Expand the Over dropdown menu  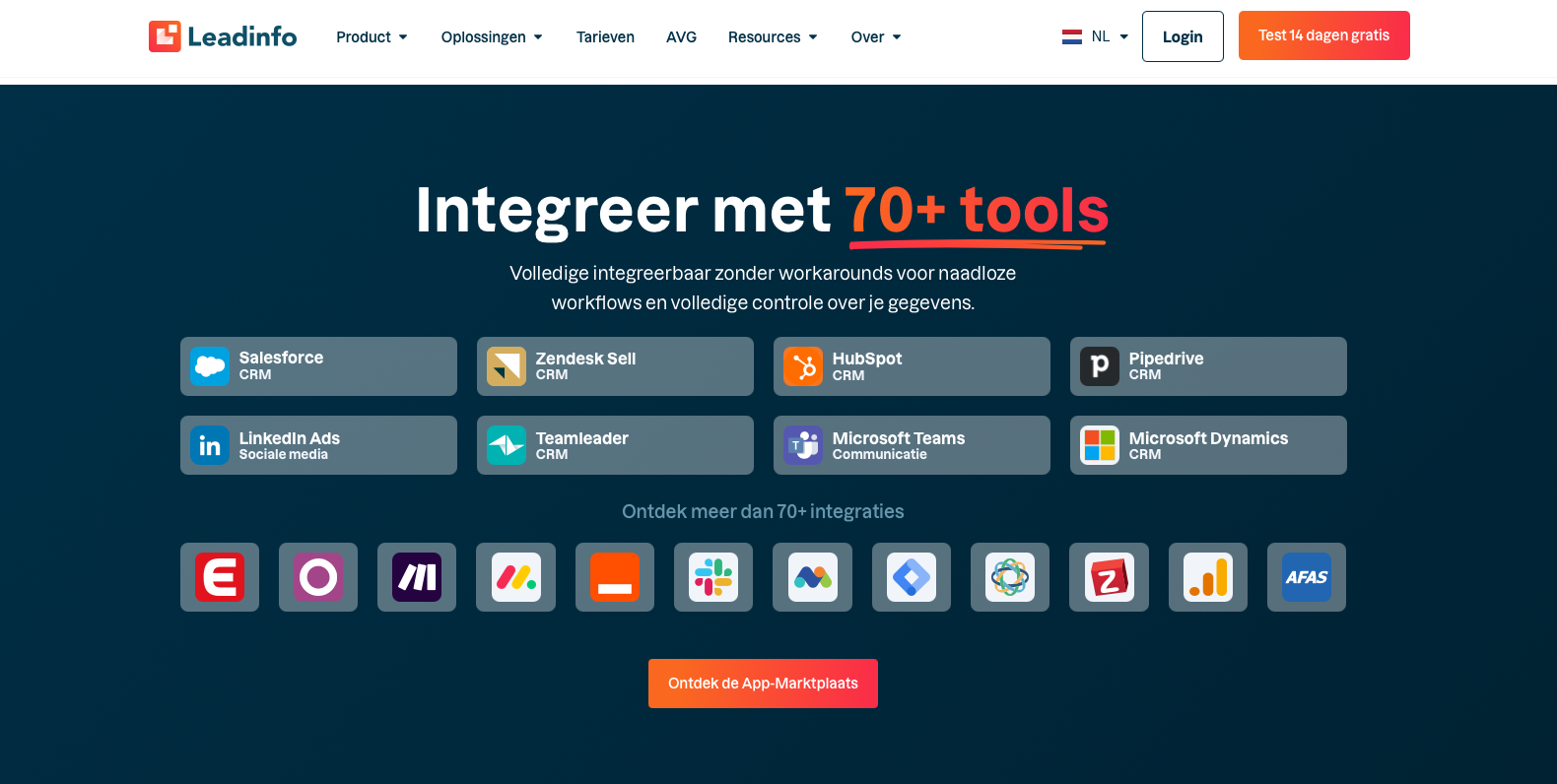pos(876,37)
